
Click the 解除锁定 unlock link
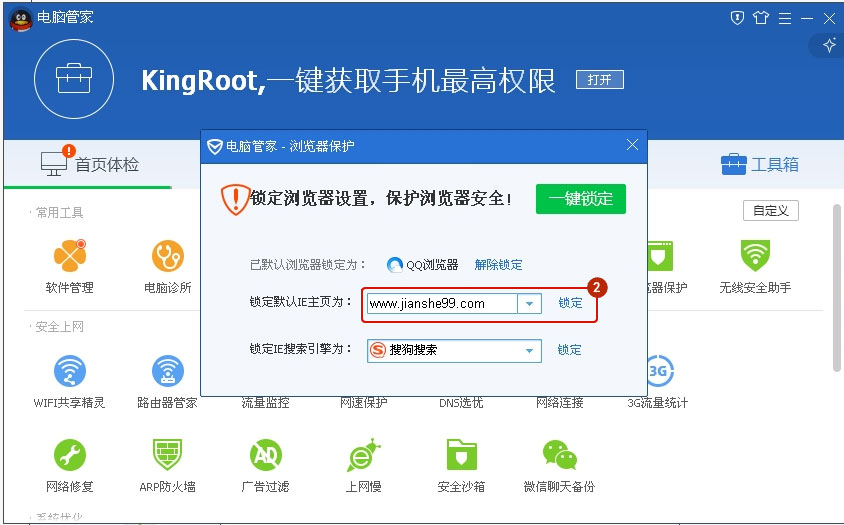pos(498,265)
